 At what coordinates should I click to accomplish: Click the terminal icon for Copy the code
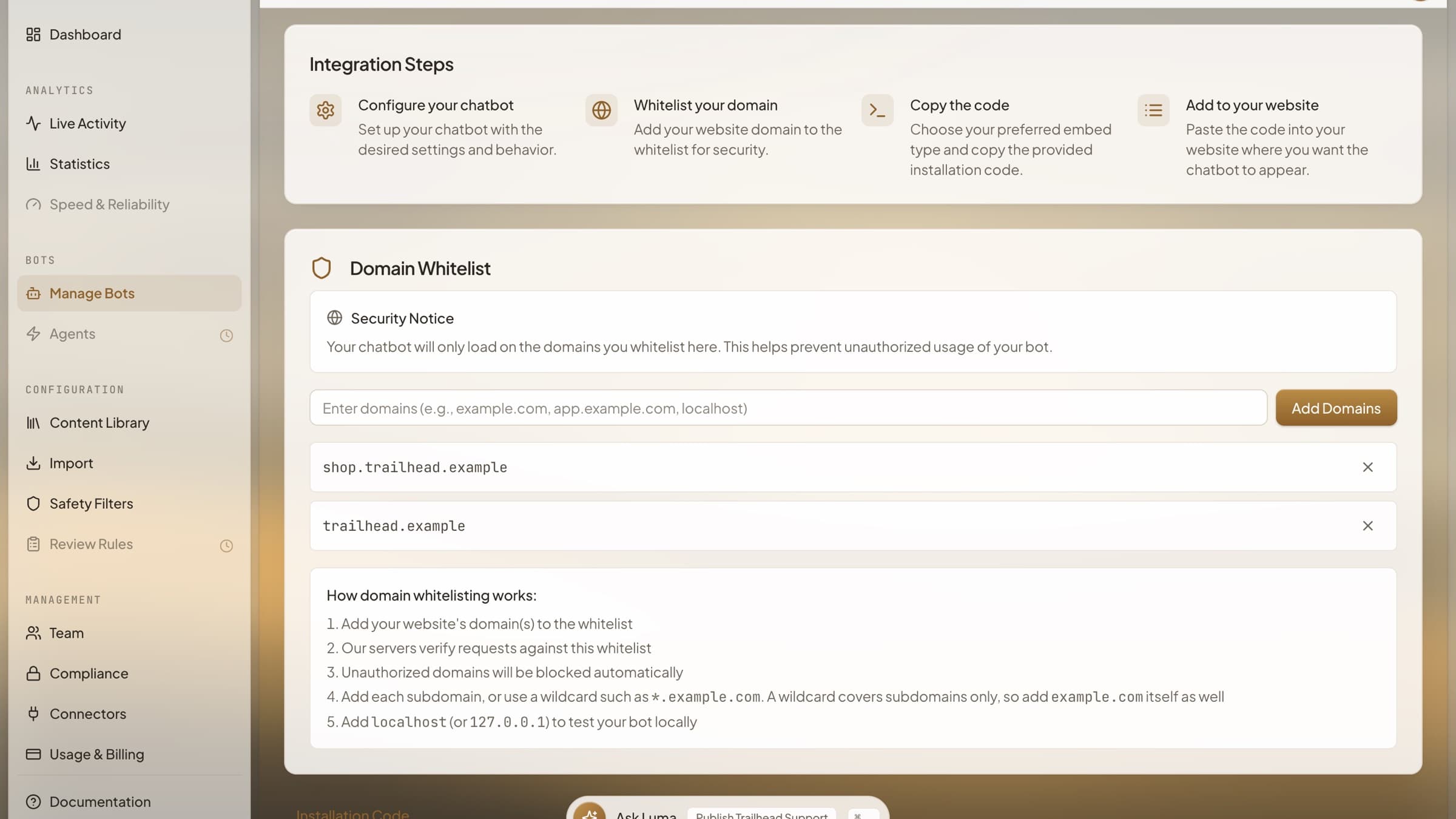point(877,110)
